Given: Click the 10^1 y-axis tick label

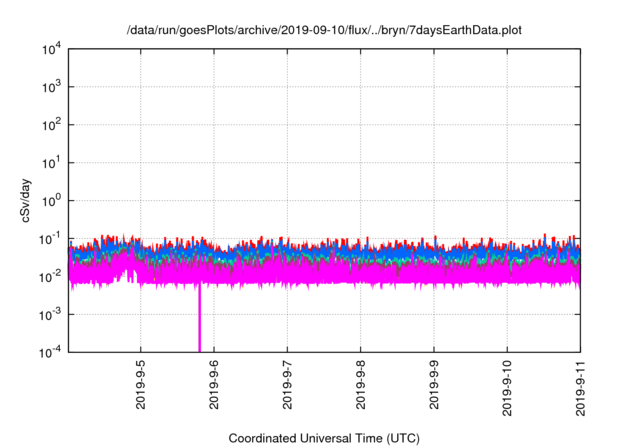Looking at the screenshot, I should coord(51,163).
